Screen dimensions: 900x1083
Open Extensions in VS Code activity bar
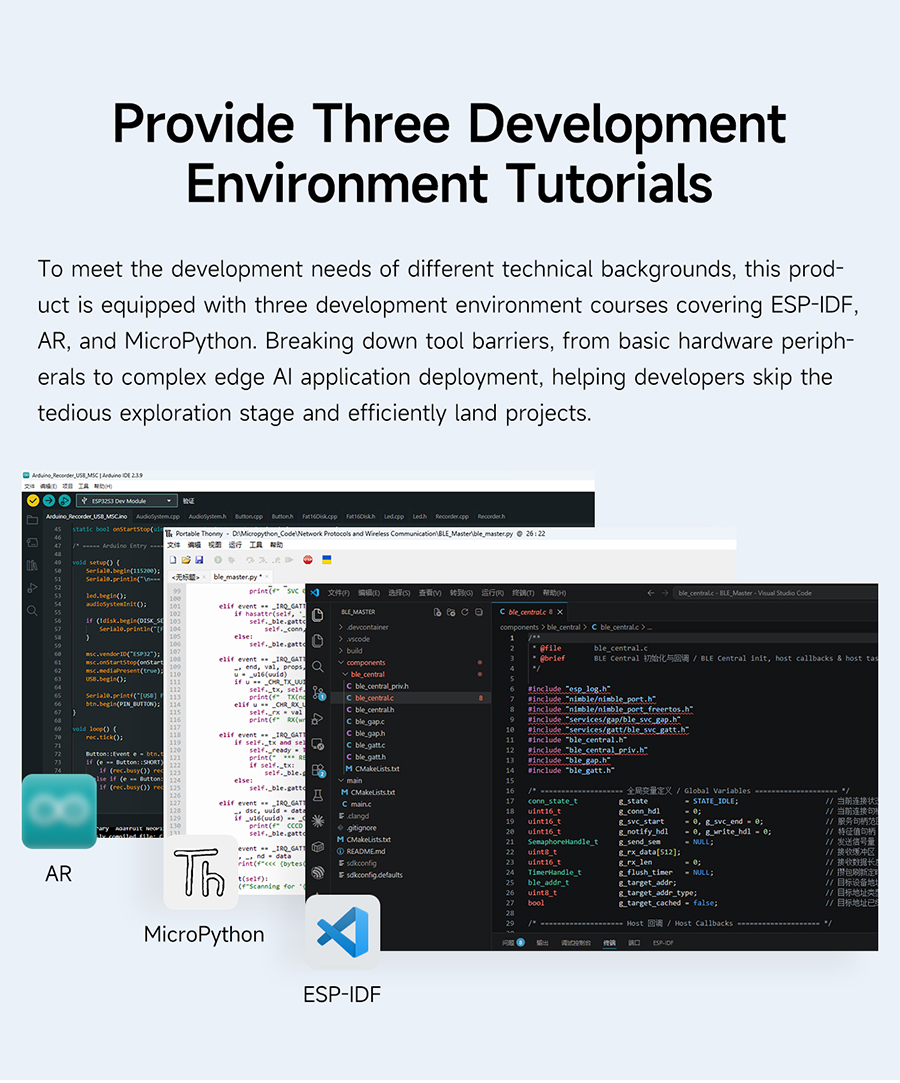coord(318,770)
